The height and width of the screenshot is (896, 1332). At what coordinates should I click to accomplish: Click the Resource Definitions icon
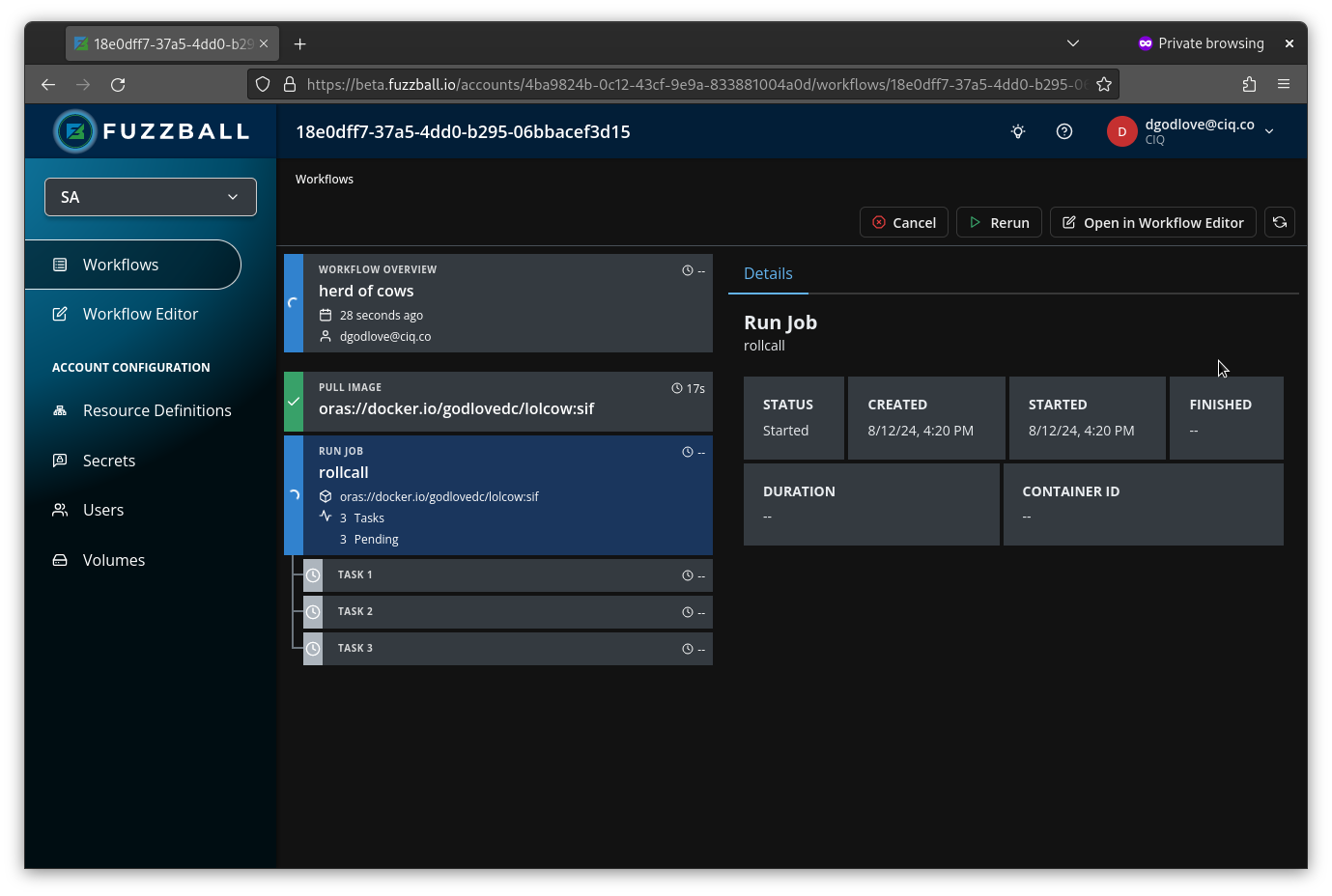pyautogui.click(x=60, y=410)
